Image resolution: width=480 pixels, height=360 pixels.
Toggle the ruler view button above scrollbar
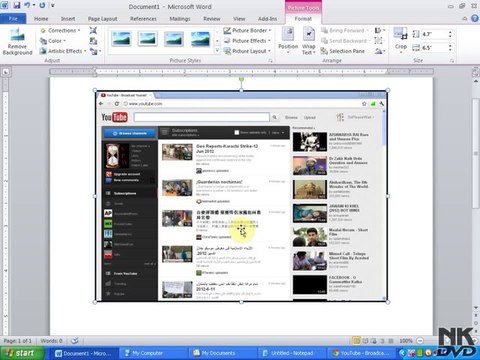(476, 72)
